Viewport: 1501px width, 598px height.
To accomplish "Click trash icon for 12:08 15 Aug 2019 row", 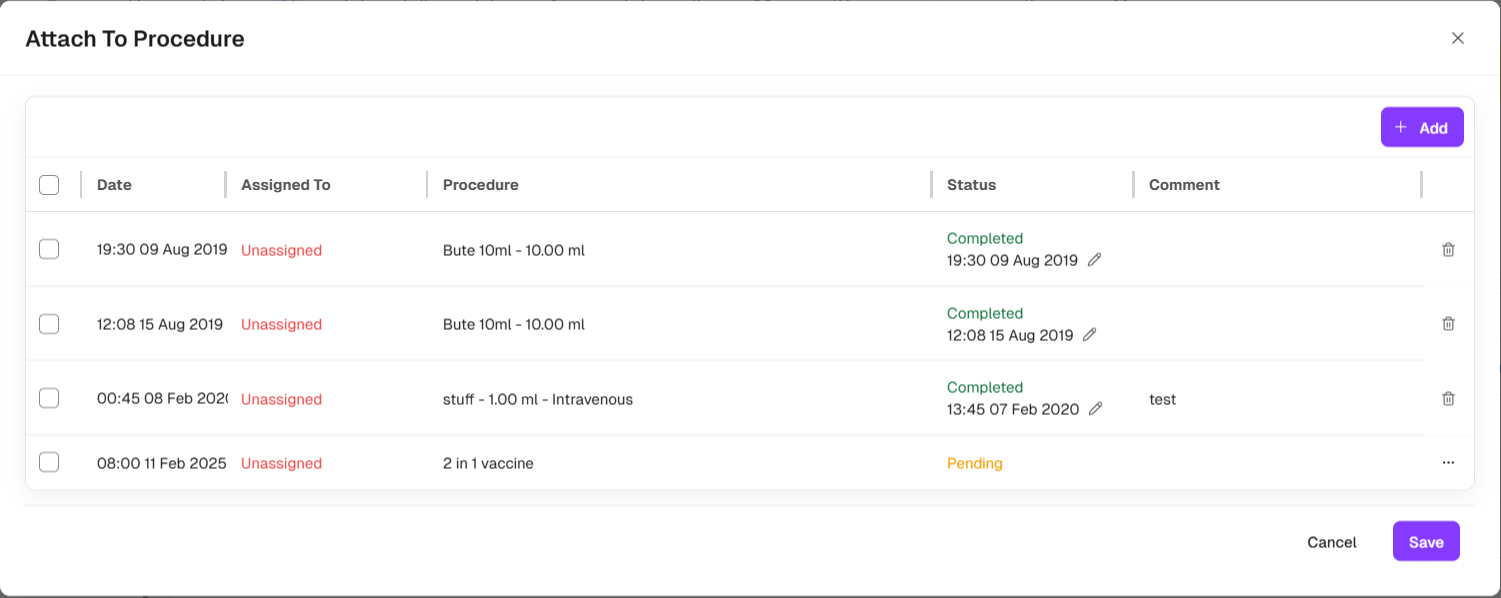I will click(x=1448, y=324).
